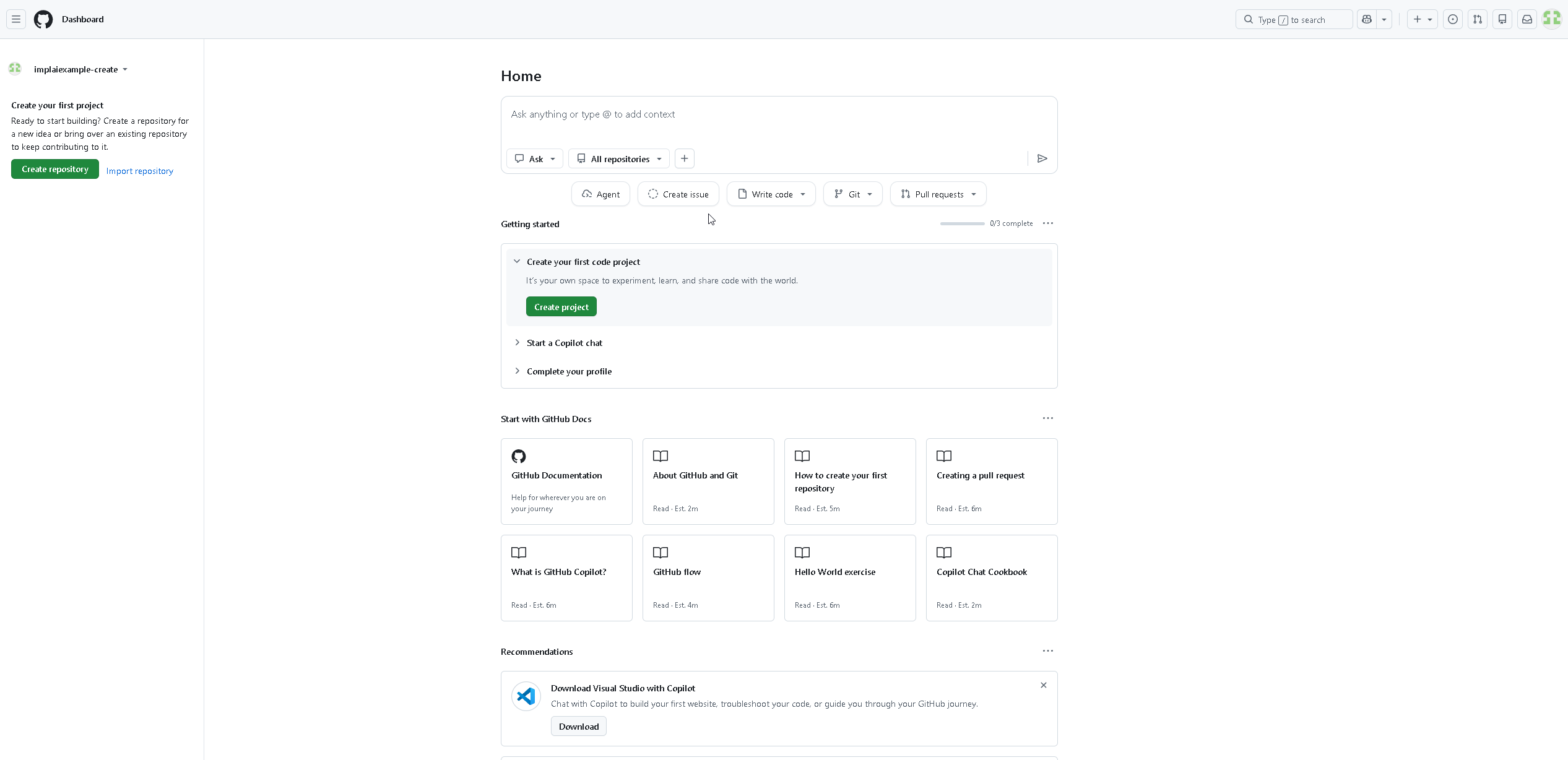Image resolution: width=1568 pixels, height=760 pixels.
Task: Click the Download button for Visual Studio
Action: (x=579, y=727)
